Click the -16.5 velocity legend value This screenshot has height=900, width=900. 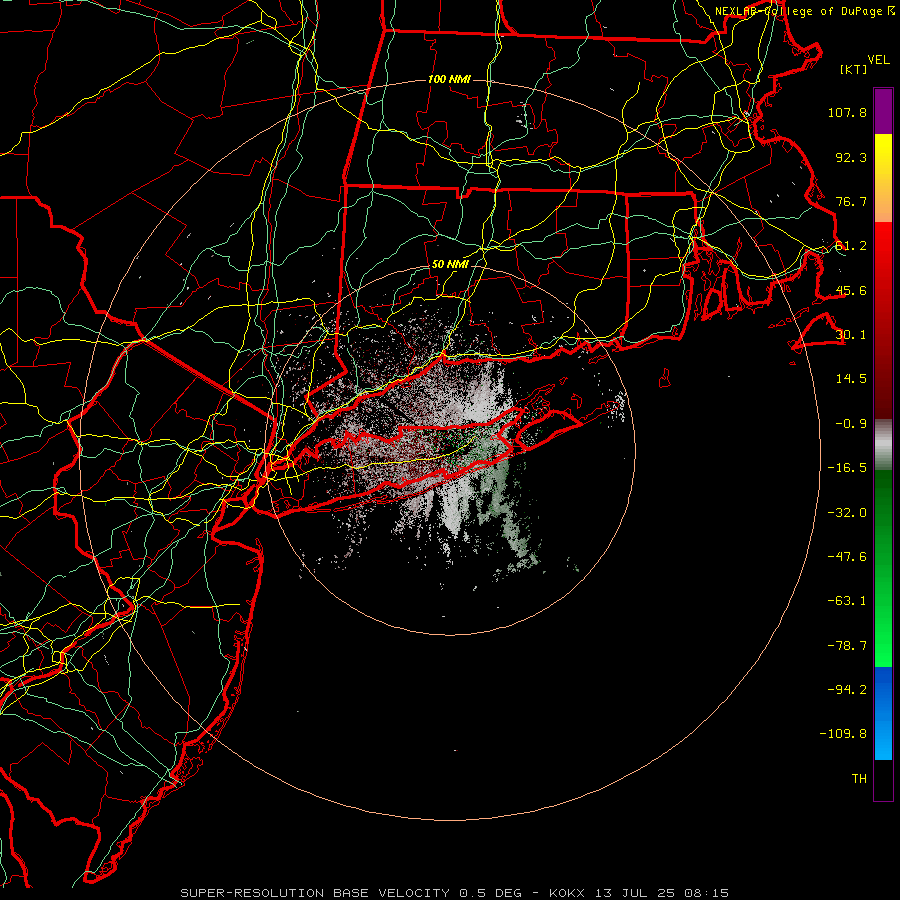847,468
